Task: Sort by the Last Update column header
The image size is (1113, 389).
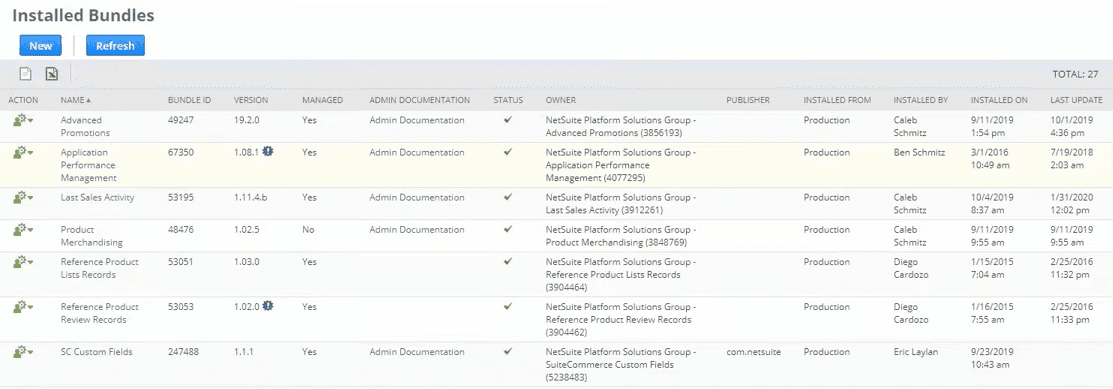Action: (x=1077, y=100)
